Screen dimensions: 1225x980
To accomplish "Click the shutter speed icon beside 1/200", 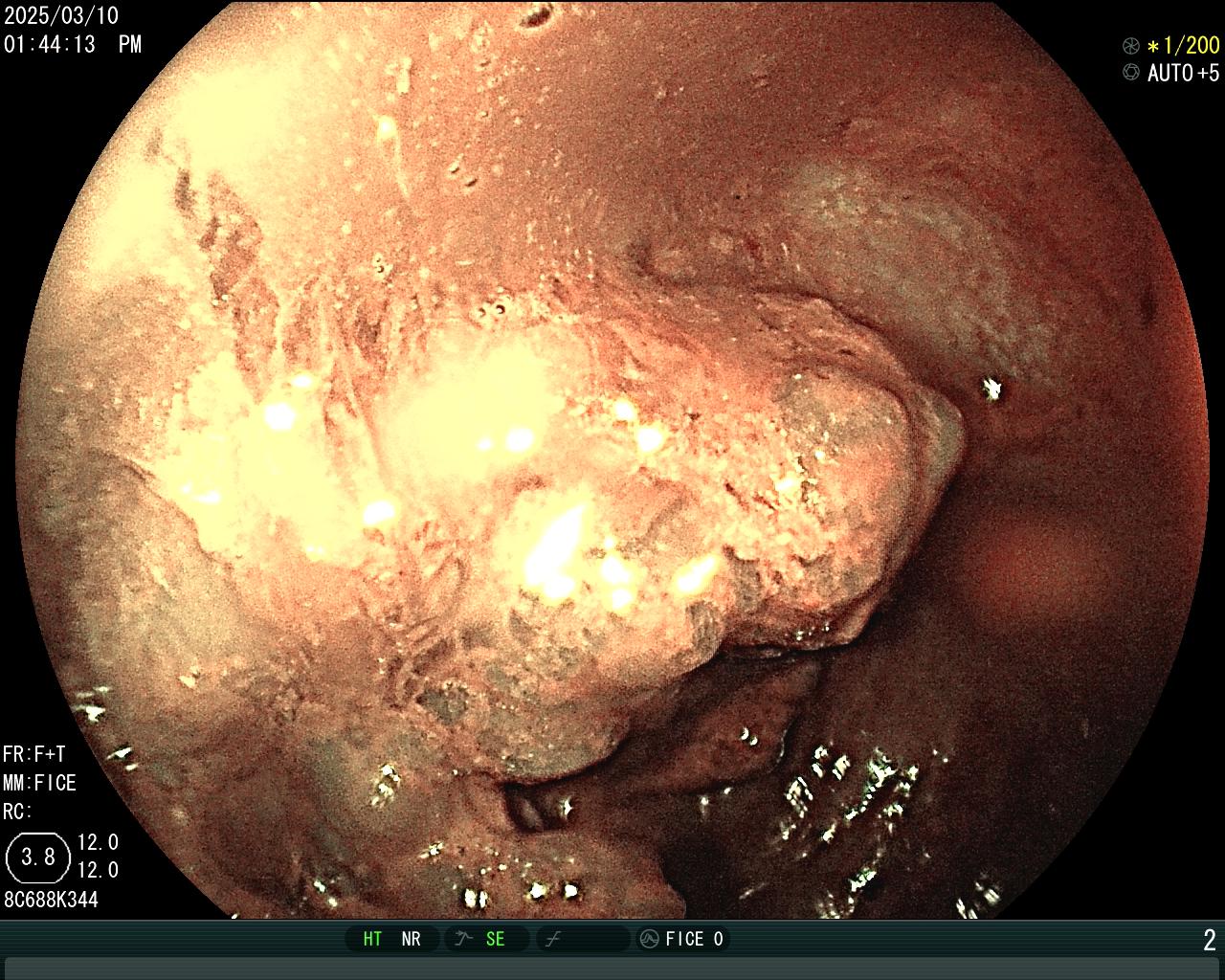I will tap(1131, 46).
